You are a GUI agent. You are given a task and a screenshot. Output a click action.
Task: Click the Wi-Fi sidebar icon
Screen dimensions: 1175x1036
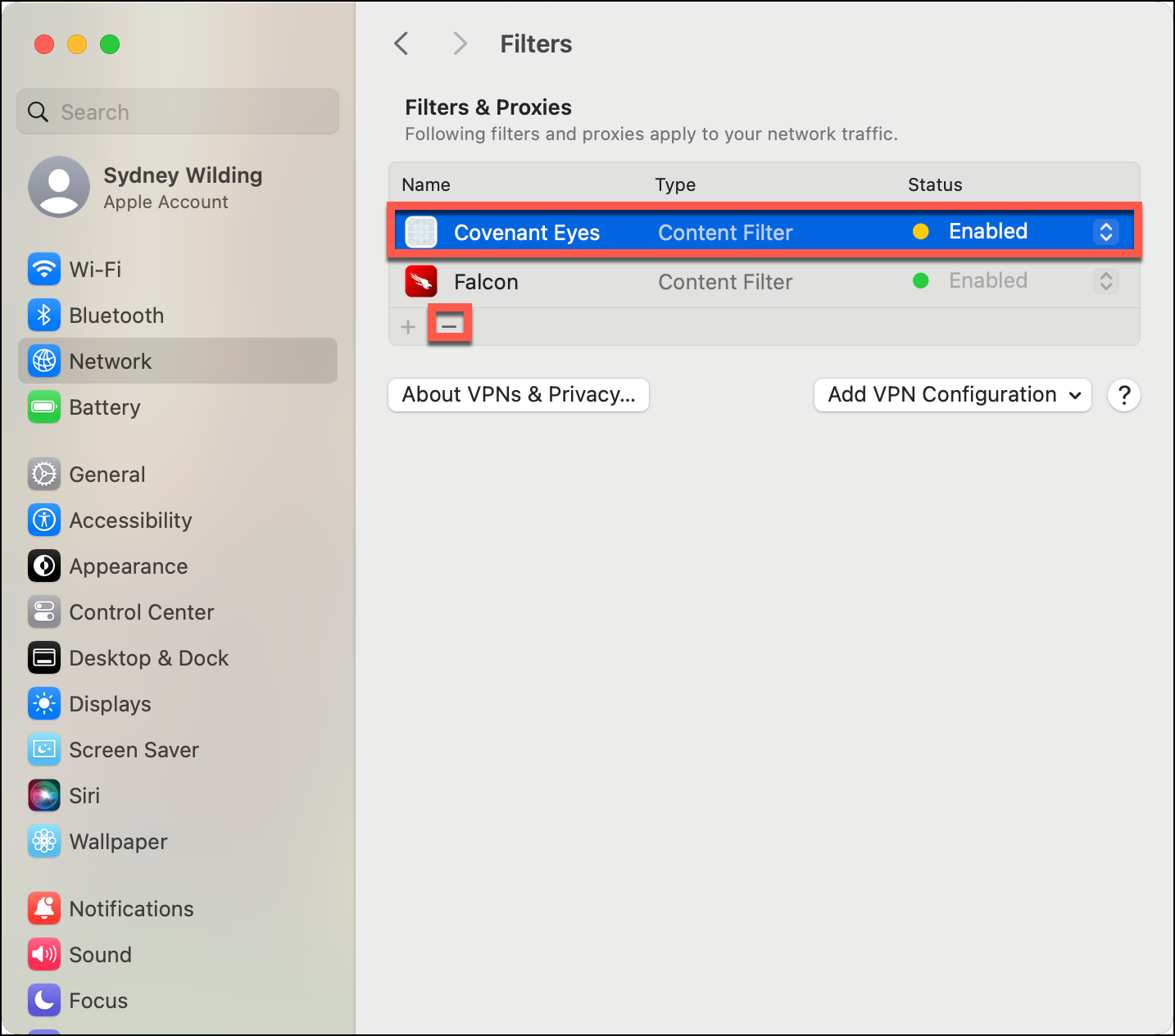44,269
